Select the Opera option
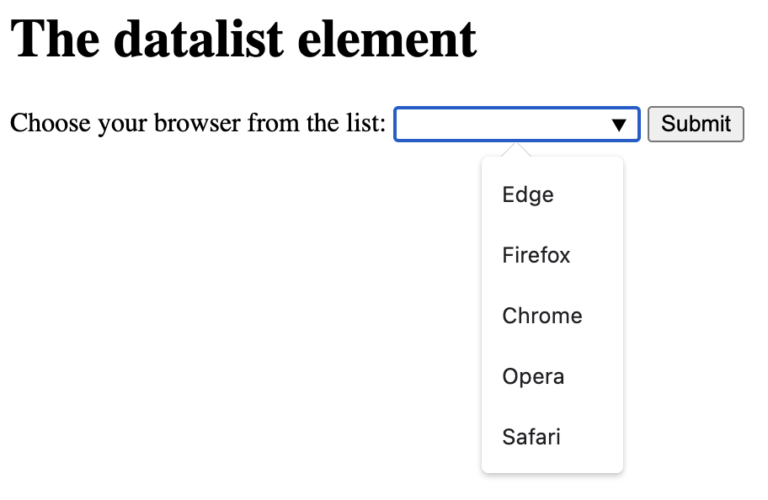Viewport: 768px width, 500px height. [533, 377]
